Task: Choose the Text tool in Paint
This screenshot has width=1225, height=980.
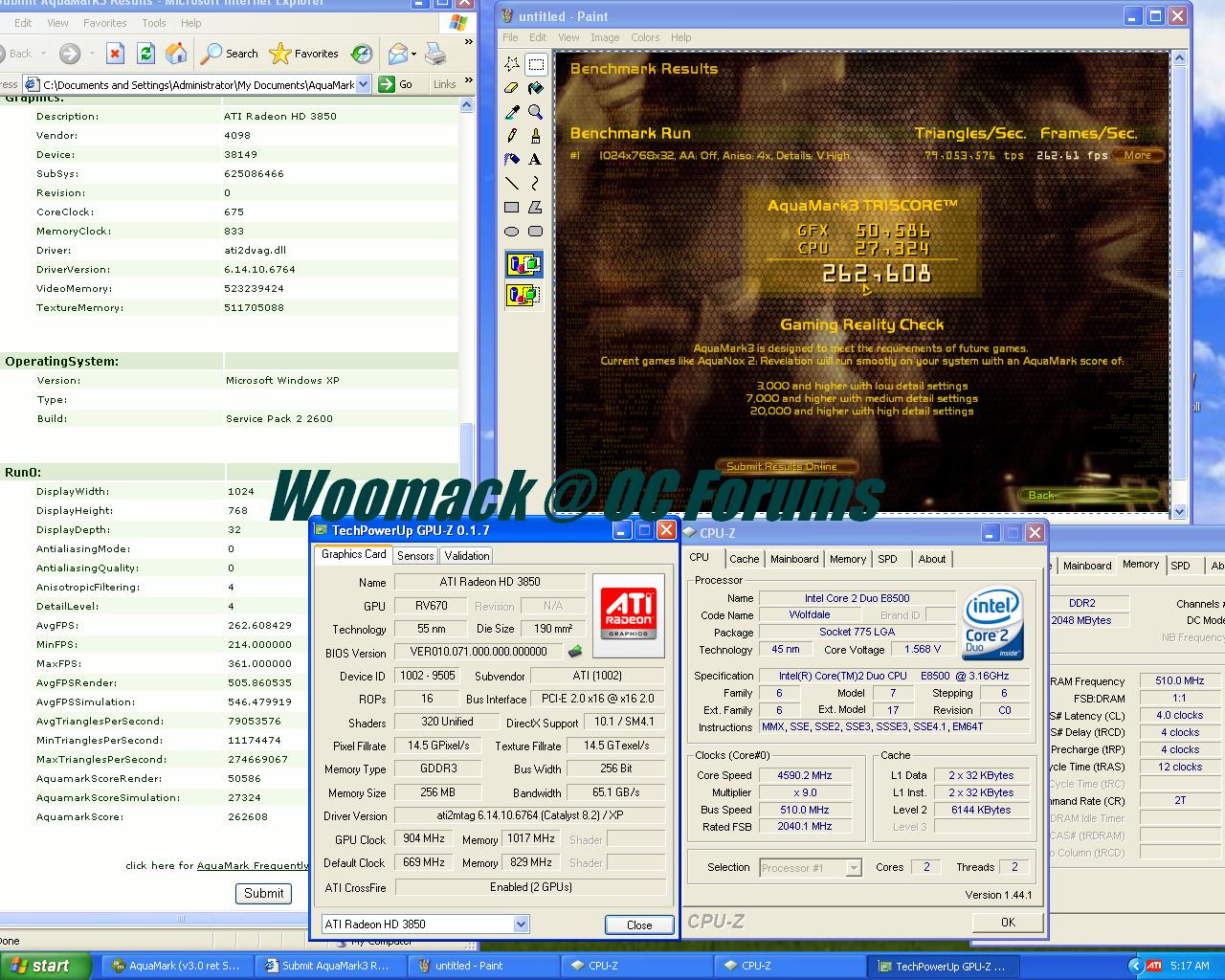Action: [x=536, y=159]
